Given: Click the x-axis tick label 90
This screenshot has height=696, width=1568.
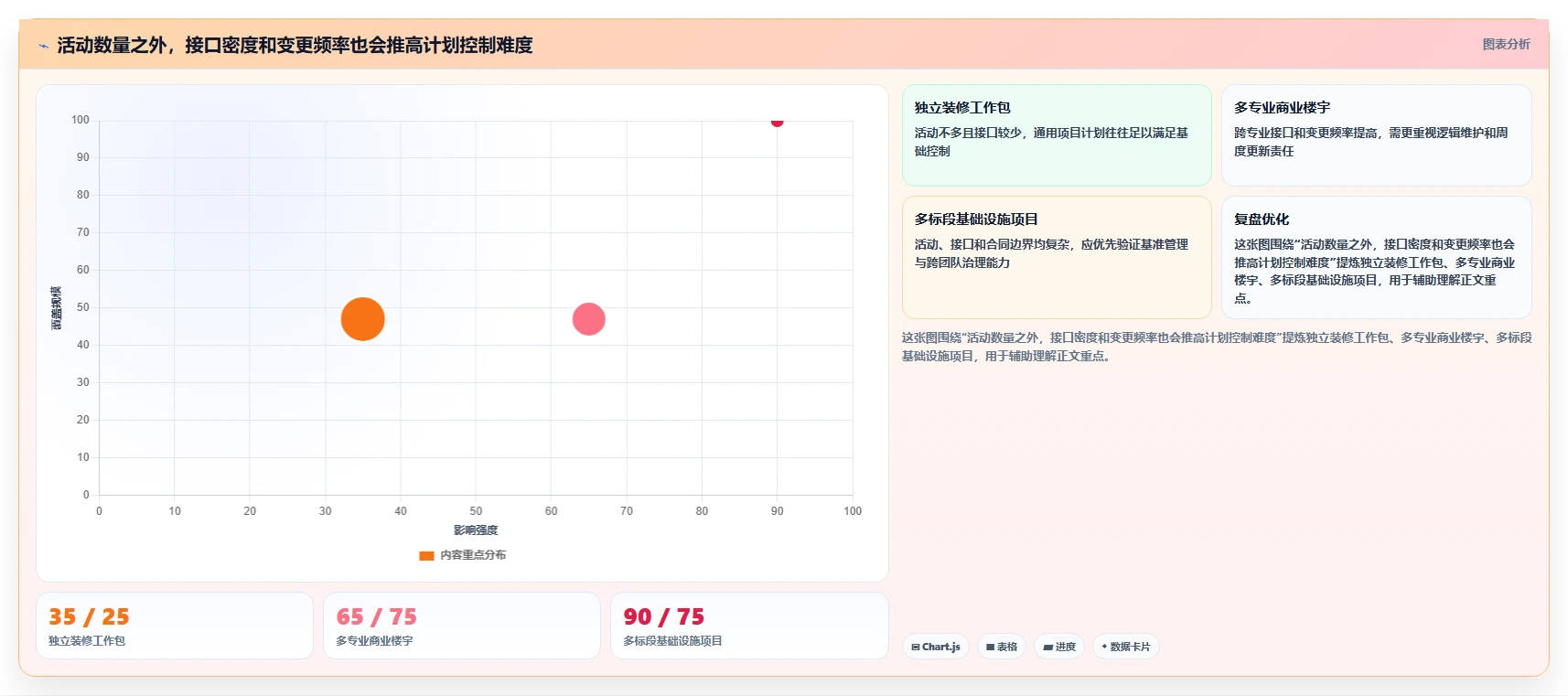Looking at the screenshot, I should [x=777, y=511].
